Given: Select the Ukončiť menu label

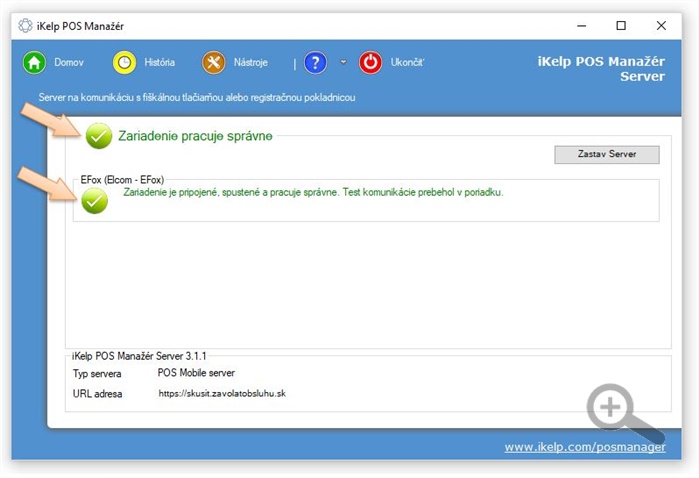Looking at the screenshot, I should point(407,62).
